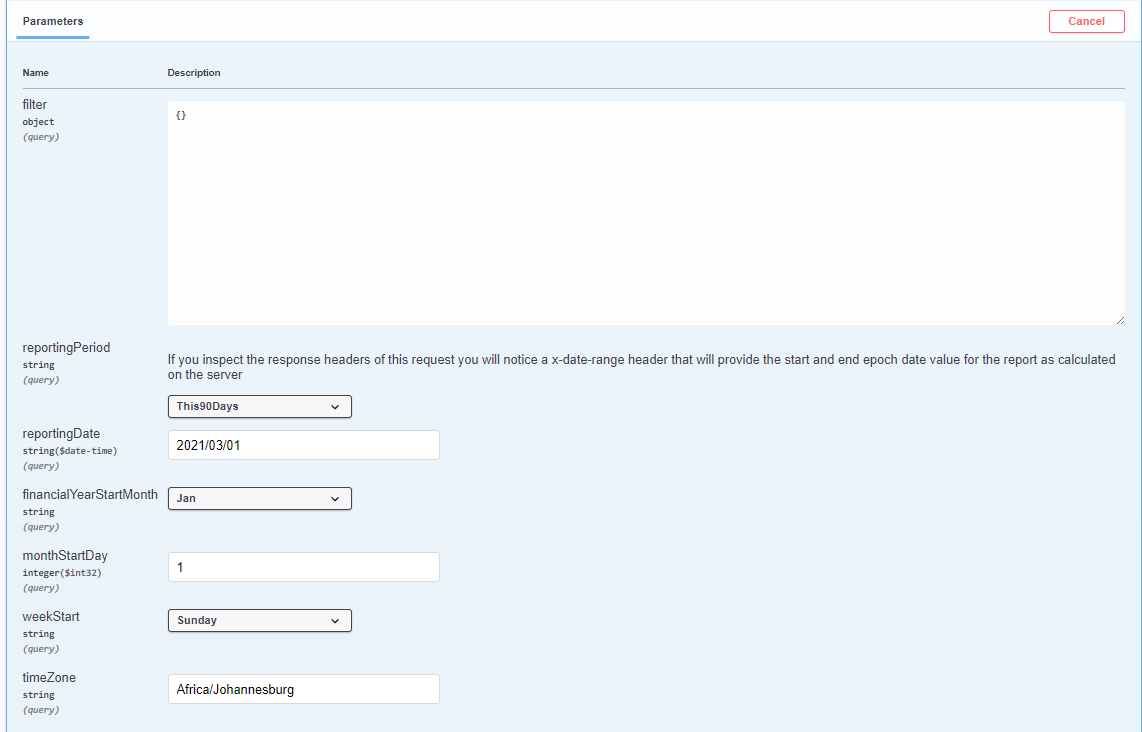Screen dimensions: 1142x732
Task: Focus the reportingDate field showing 2021/03/01
Action: click(303, 445)
